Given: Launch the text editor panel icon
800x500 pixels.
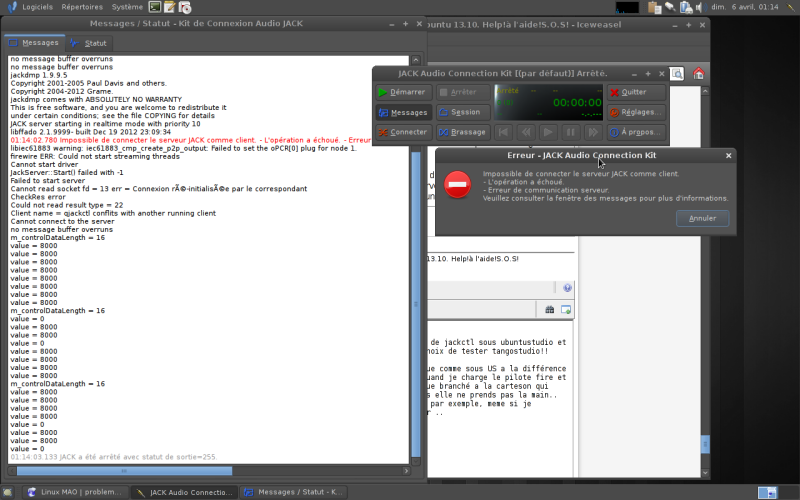Looking at the screenshot, I should pyautogui.click(x=169, y=7).
